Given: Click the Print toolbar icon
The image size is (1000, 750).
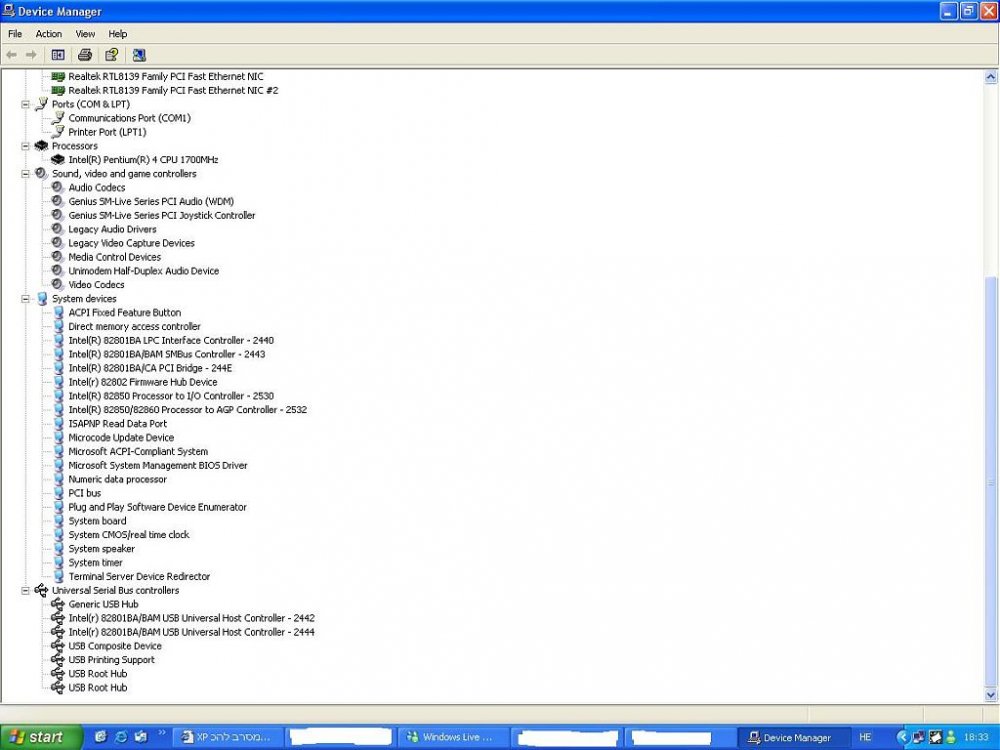Looking at the screenshot, I should 85,55.
